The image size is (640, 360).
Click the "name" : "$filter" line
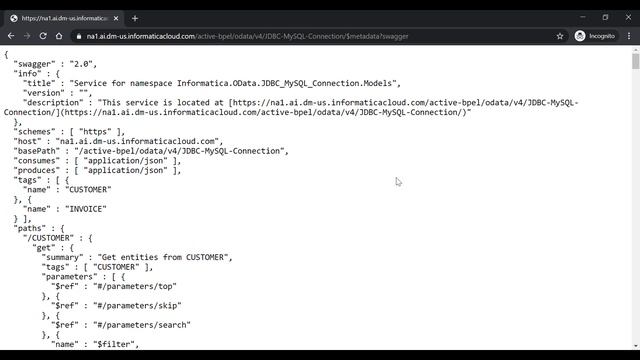95,344
